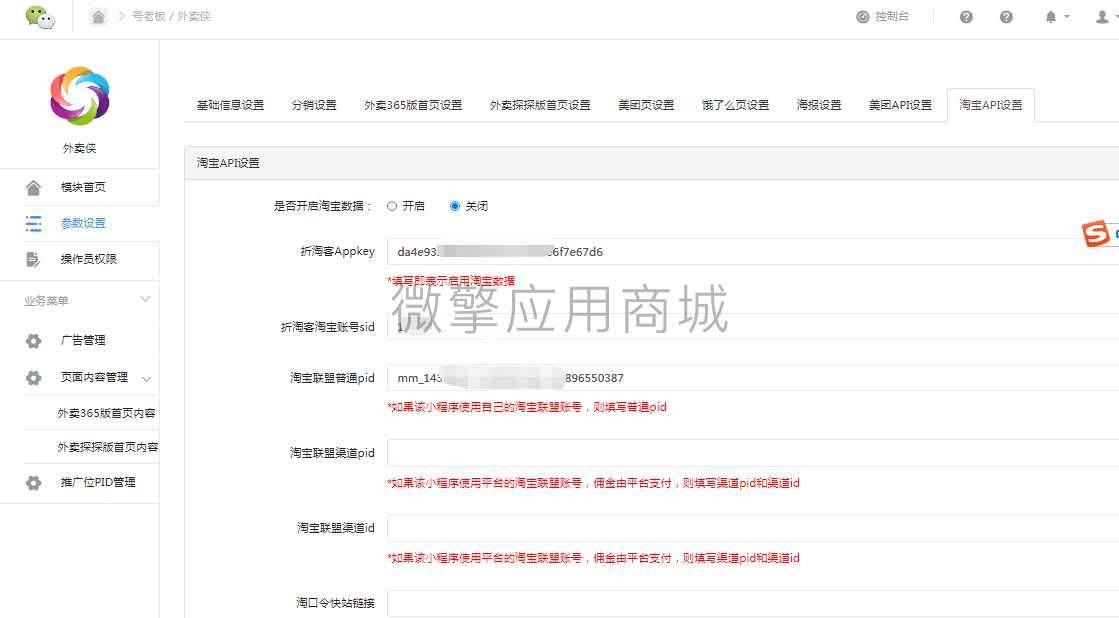Click the 淘口令快站链接 input field
1119x618 pixels.
(753, 604)
